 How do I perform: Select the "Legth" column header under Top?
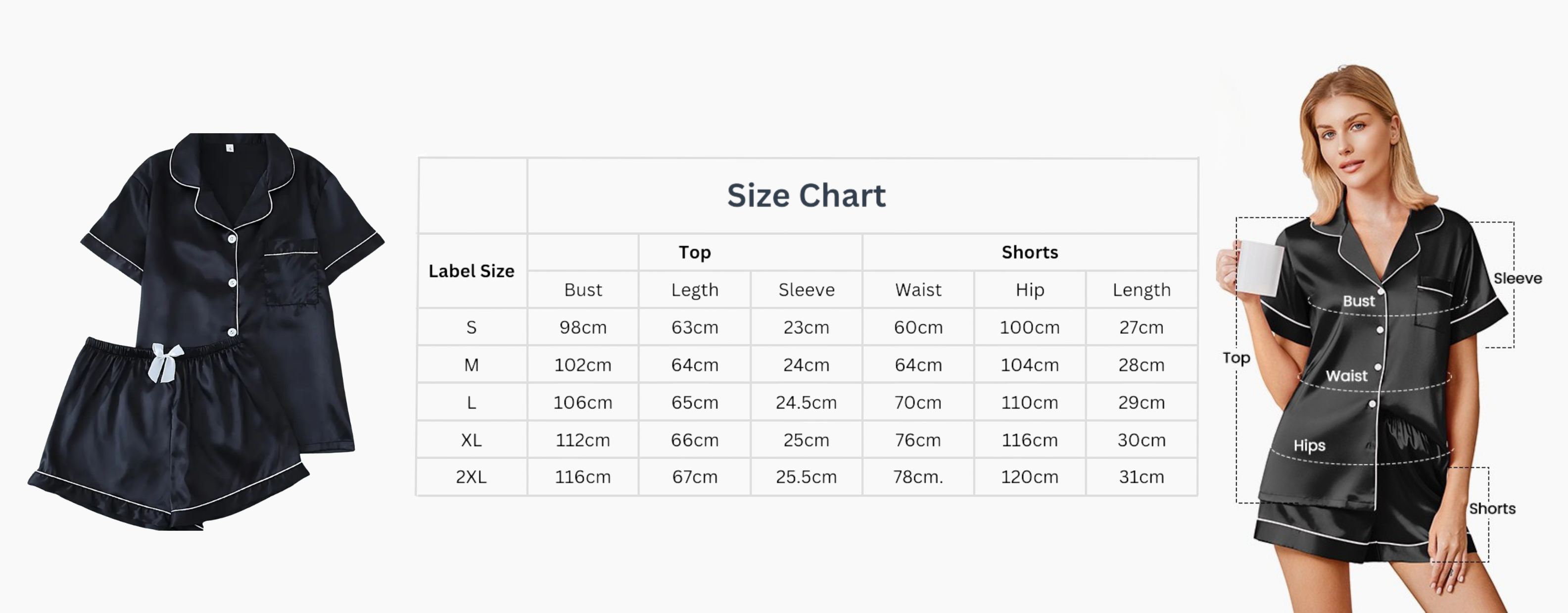pos(695,290)
